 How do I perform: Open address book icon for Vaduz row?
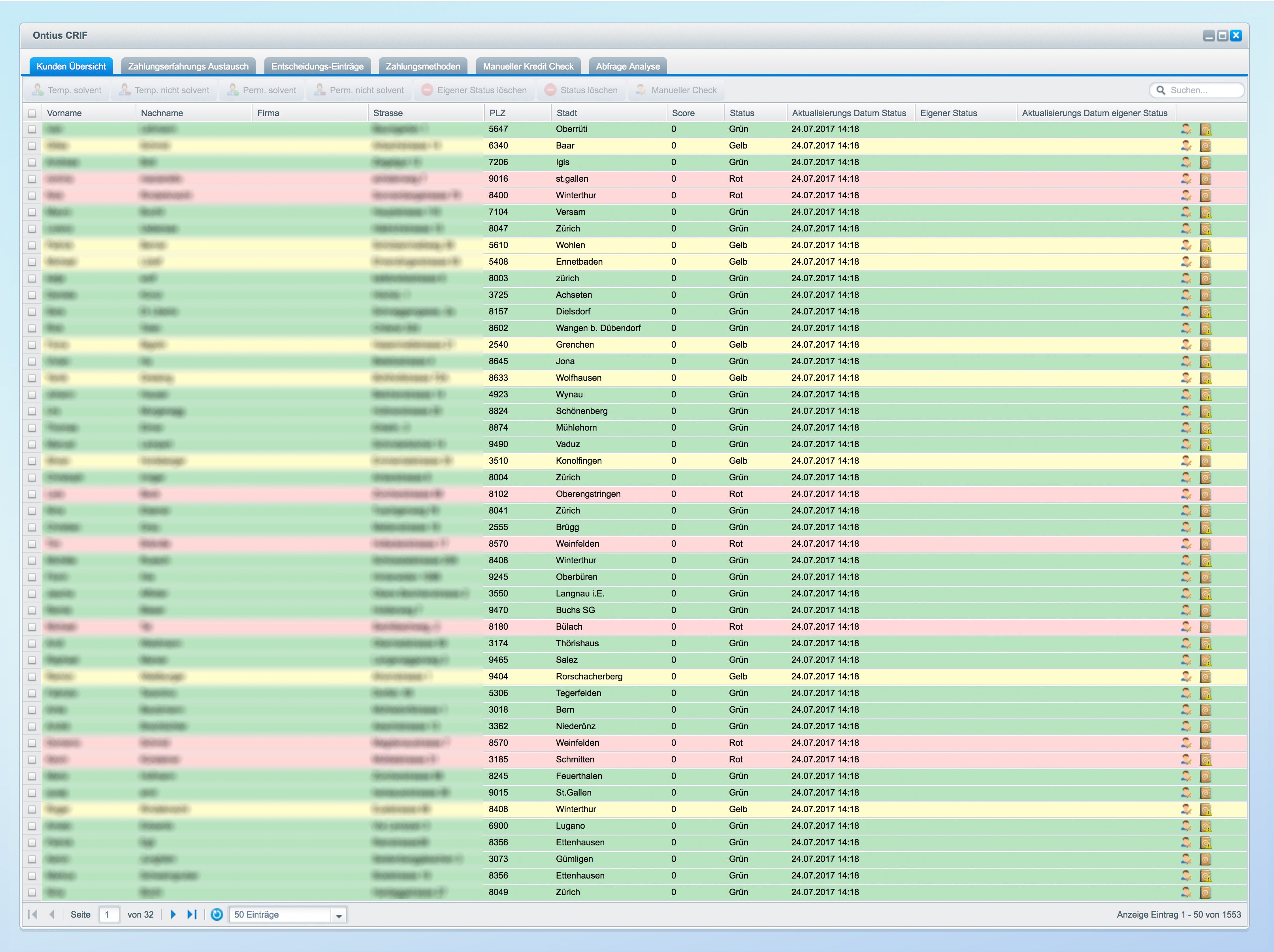coord(1206,445)
